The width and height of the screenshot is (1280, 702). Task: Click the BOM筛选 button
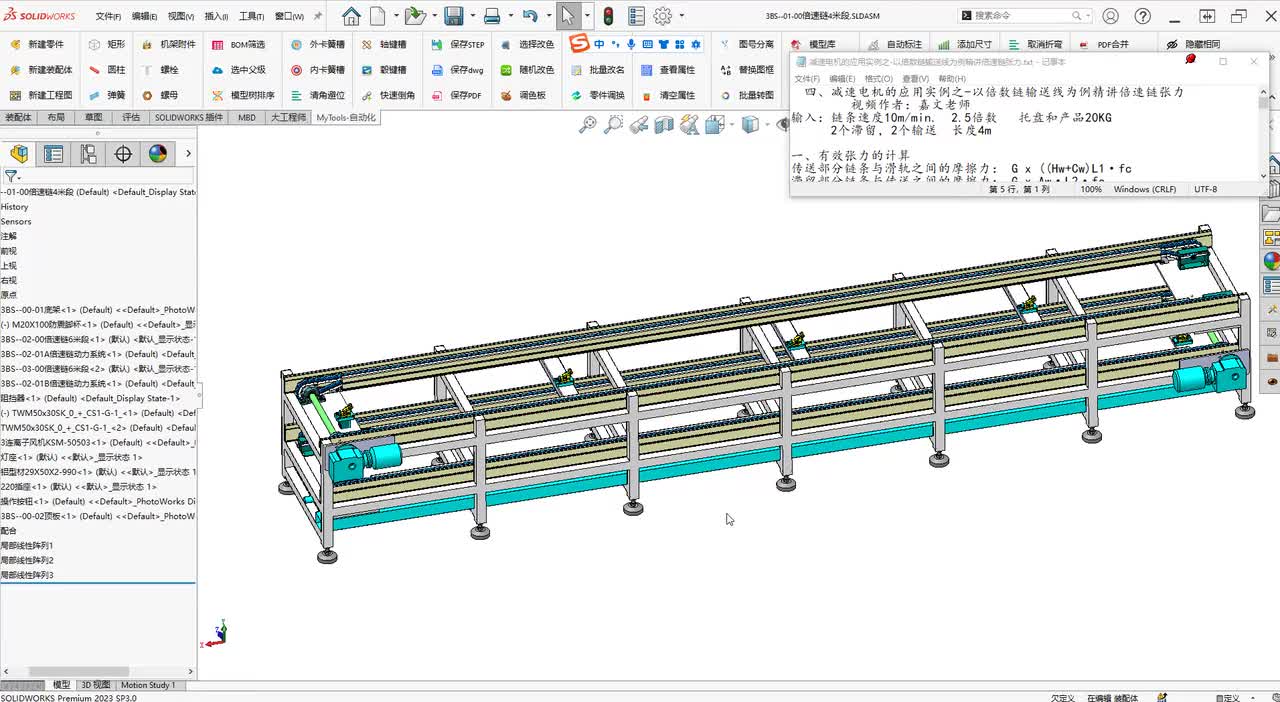239,45
